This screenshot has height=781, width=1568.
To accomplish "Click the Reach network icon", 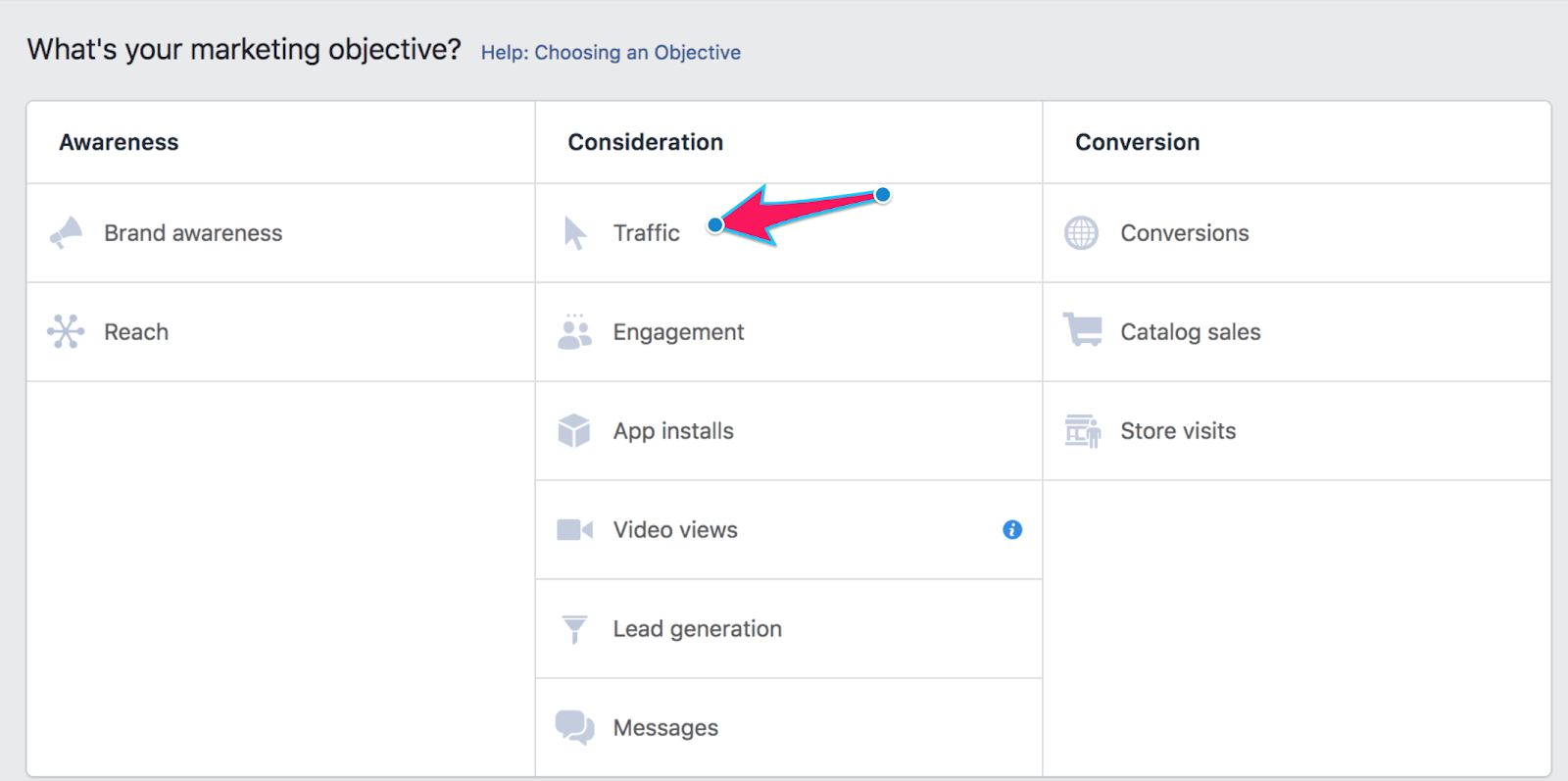I will pos(66,331).
